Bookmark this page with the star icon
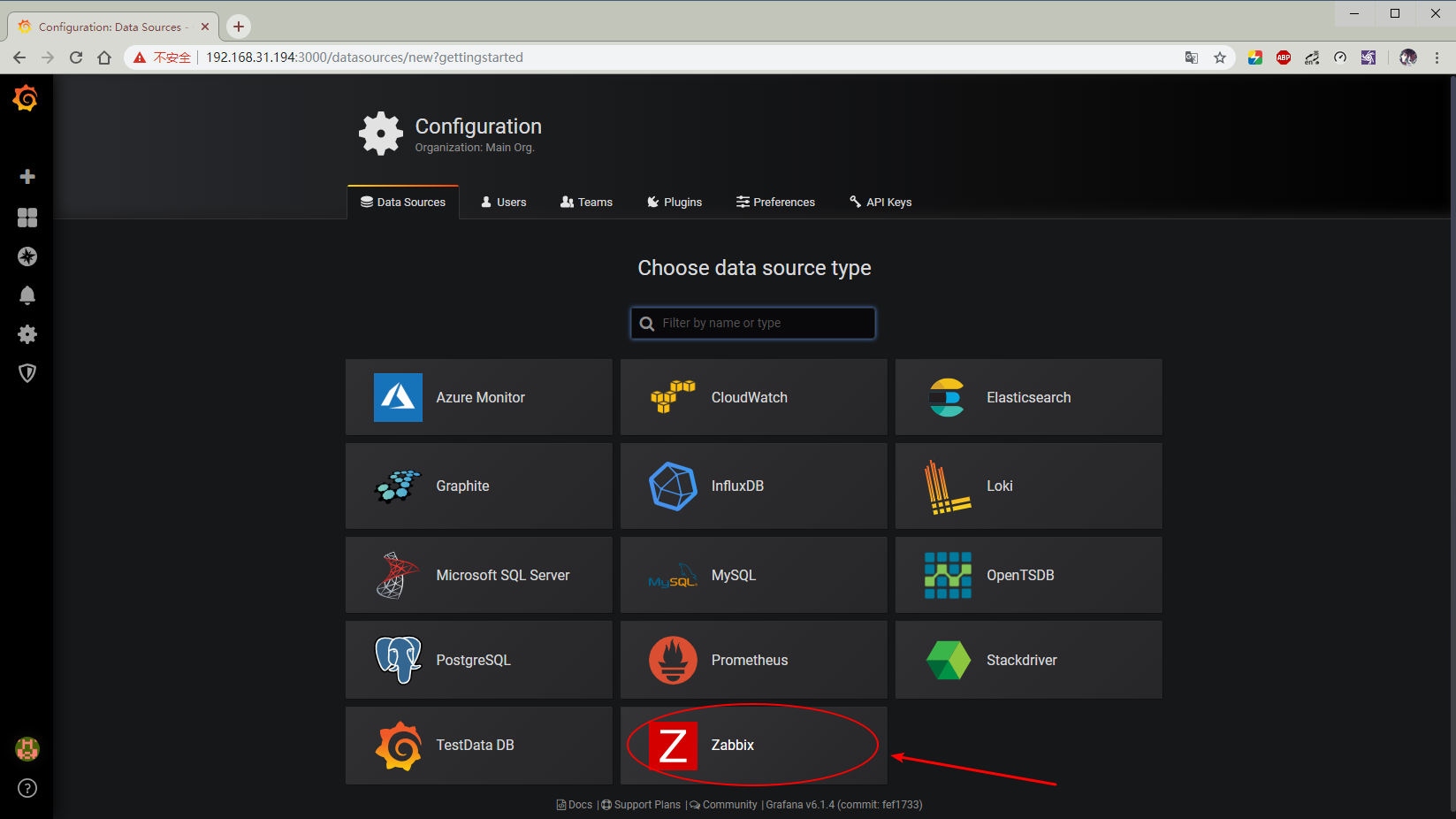The image size is (1456, 819). point(1220,57)
